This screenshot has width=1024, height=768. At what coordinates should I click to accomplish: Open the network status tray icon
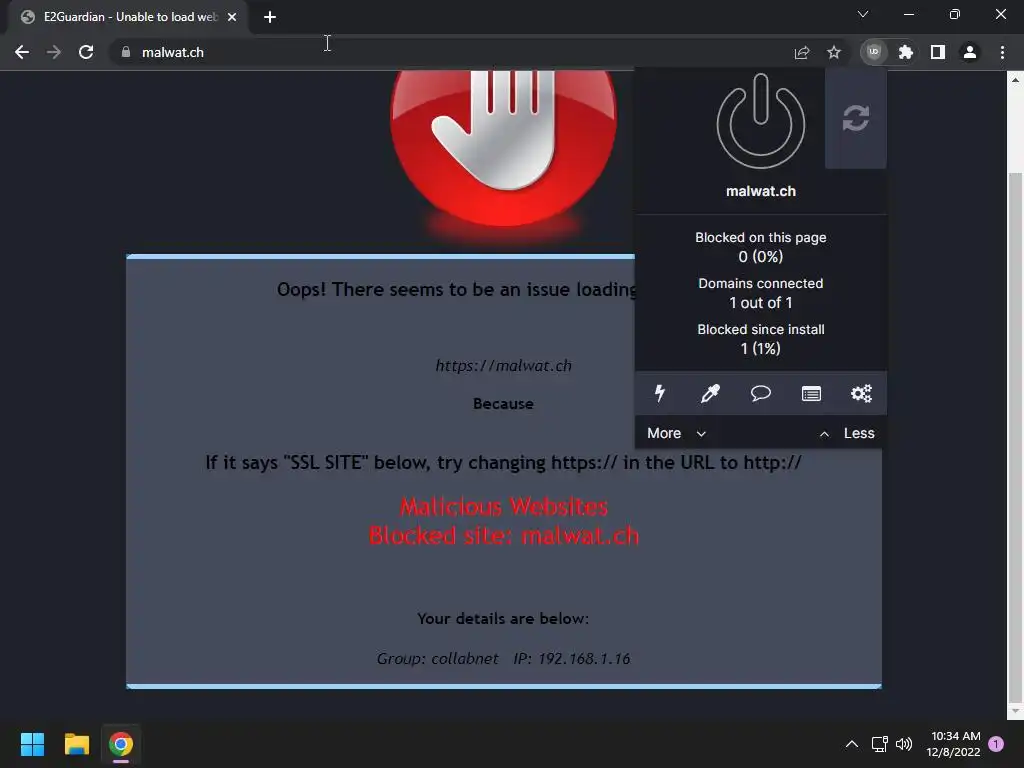coord(880,744)
